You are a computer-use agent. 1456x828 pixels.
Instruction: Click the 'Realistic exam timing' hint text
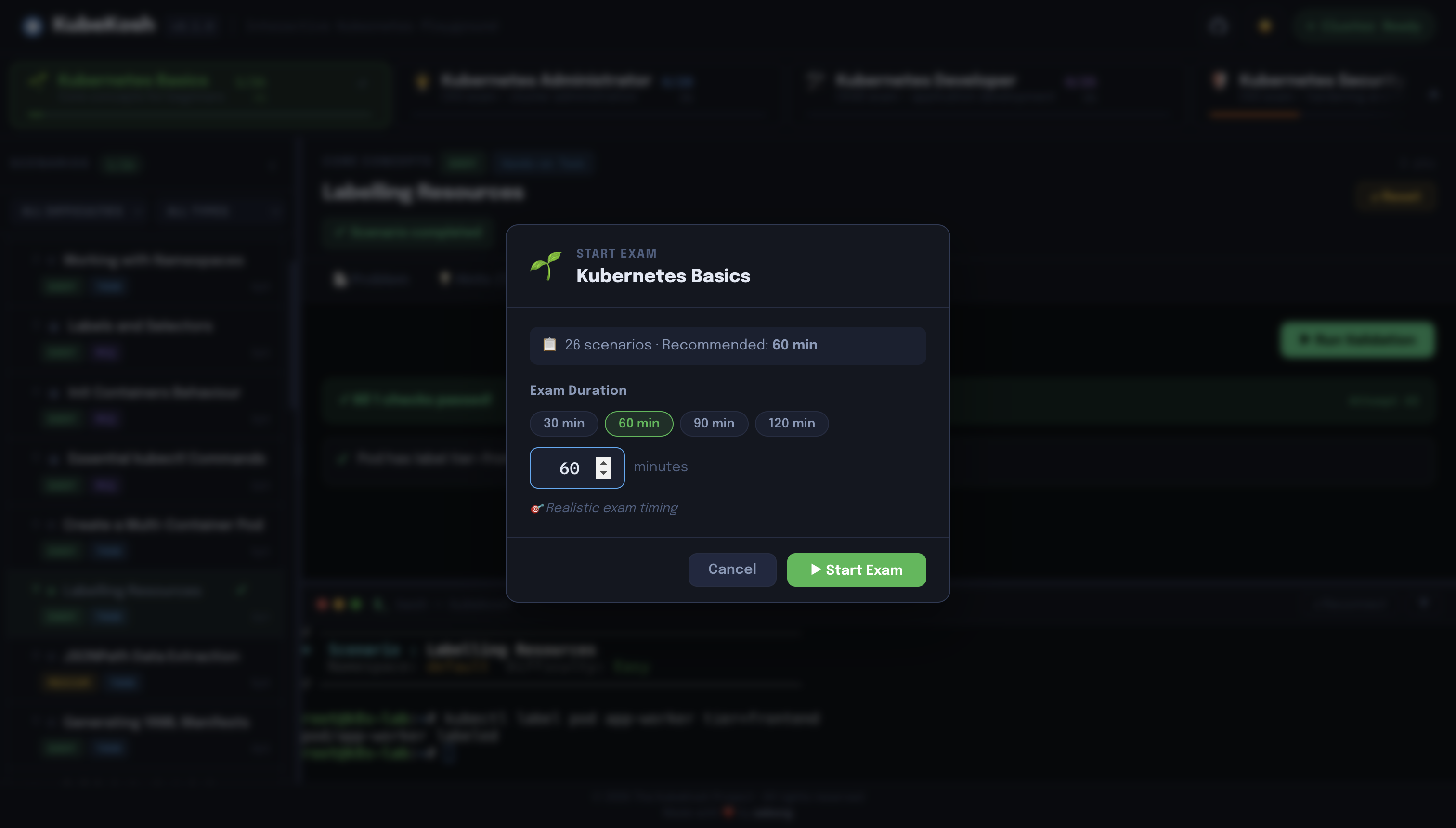[611, 508]
